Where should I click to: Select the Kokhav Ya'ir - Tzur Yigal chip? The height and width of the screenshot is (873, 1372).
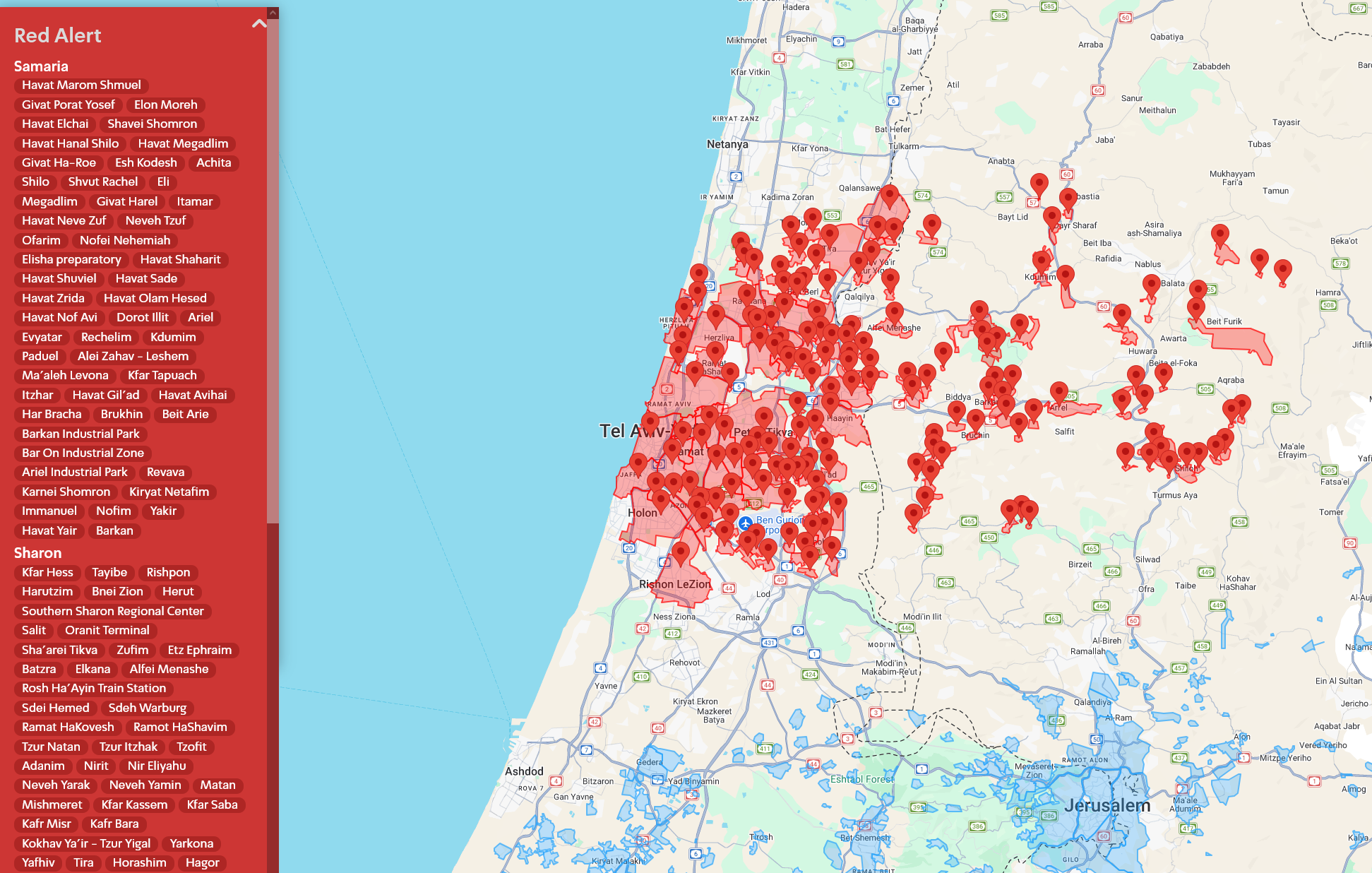(86, 843)
